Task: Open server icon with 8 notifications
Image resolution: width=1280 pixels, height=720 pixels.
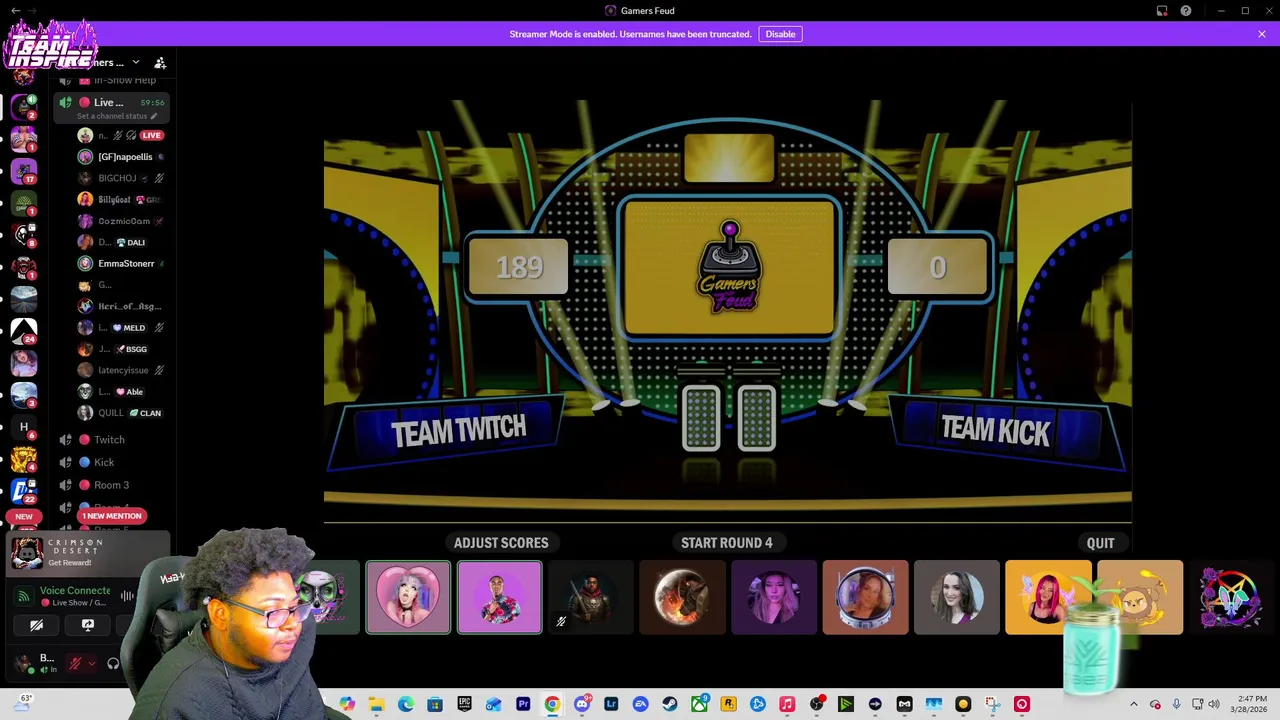Action: point(24,234)
